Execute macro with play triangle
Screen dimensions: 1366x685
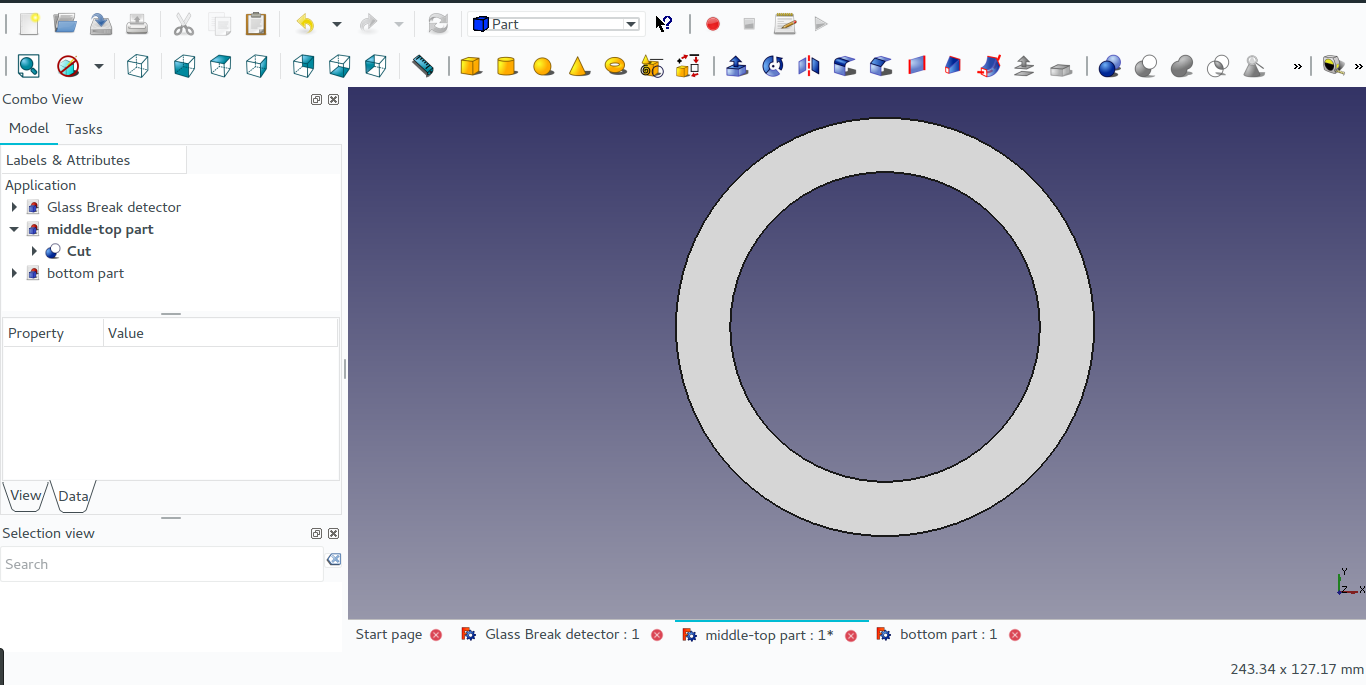tap(821, 24)
